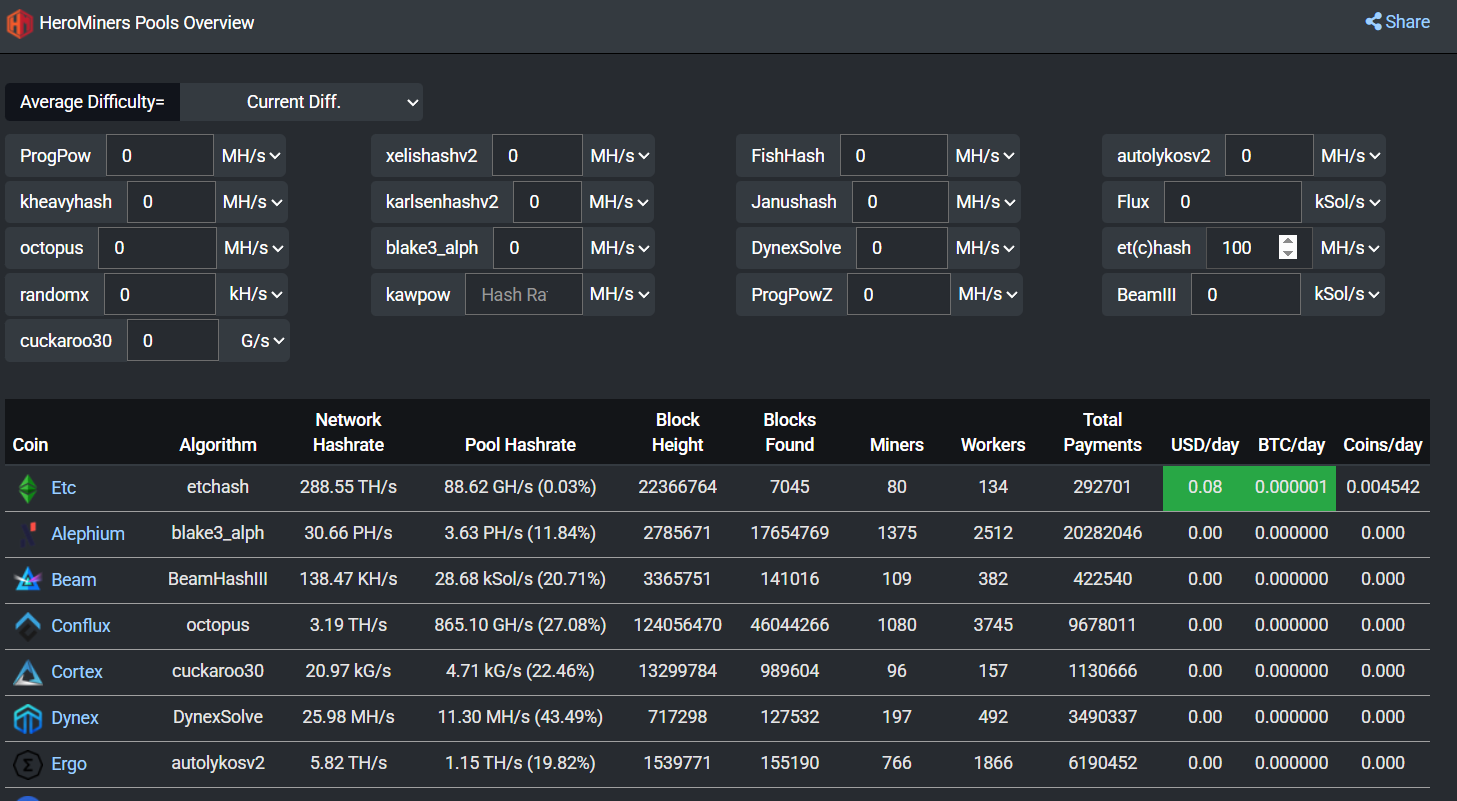Screen dimensions: 1457x801
Task: Click the kawpow Hash Rate input field
Action: click(523, 294)
